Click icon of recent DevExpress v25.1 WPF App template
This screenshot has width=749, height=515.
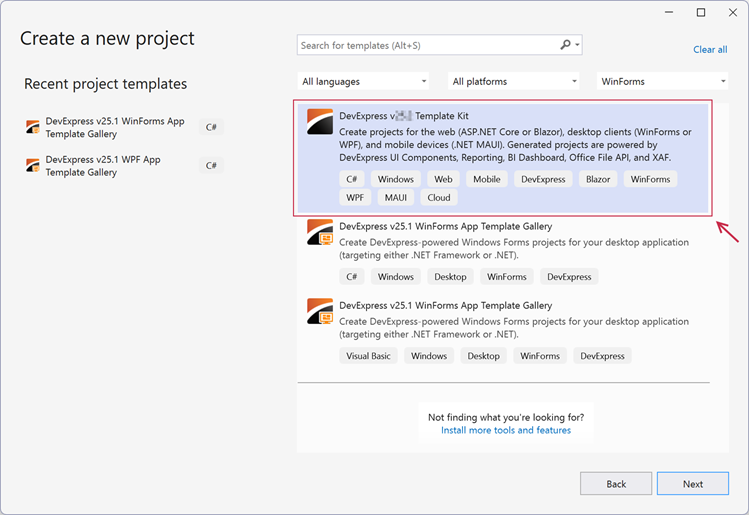click(x=32, y=166)
